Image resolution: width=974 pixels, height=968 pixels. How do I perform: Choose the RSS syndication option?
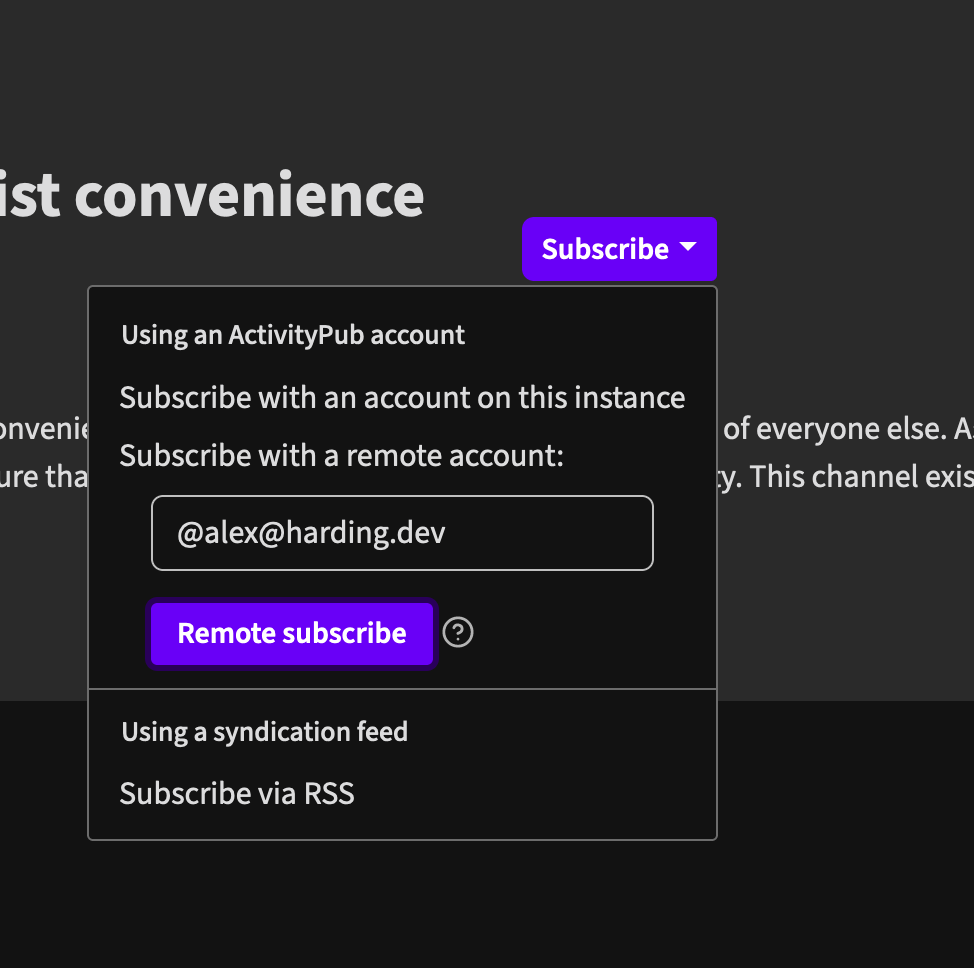(x=237, y=792)
